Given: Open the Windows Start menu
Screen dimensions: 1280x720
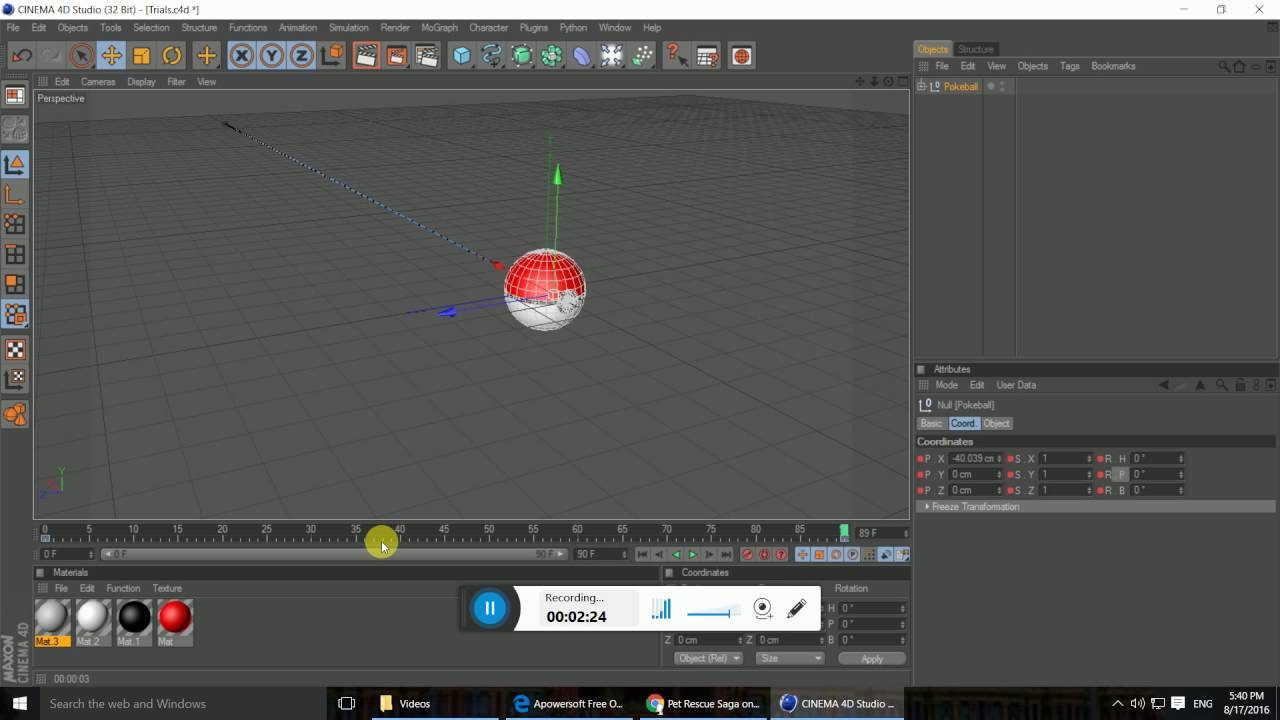Looking at the screenshot, I should coord(19,703).
